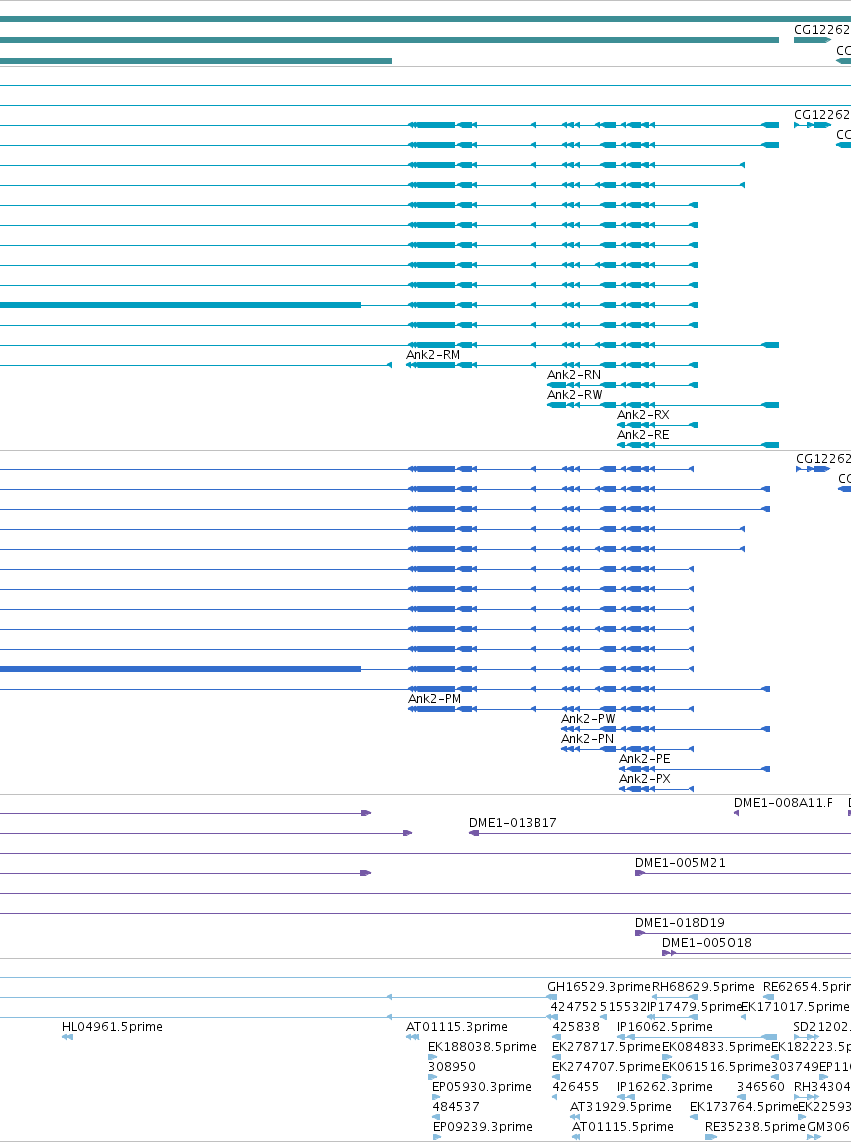The width and height of the screenshot is (851, 1142).
Task: Click the Ank2-PW CDS label
Action: tap(588, 719)
